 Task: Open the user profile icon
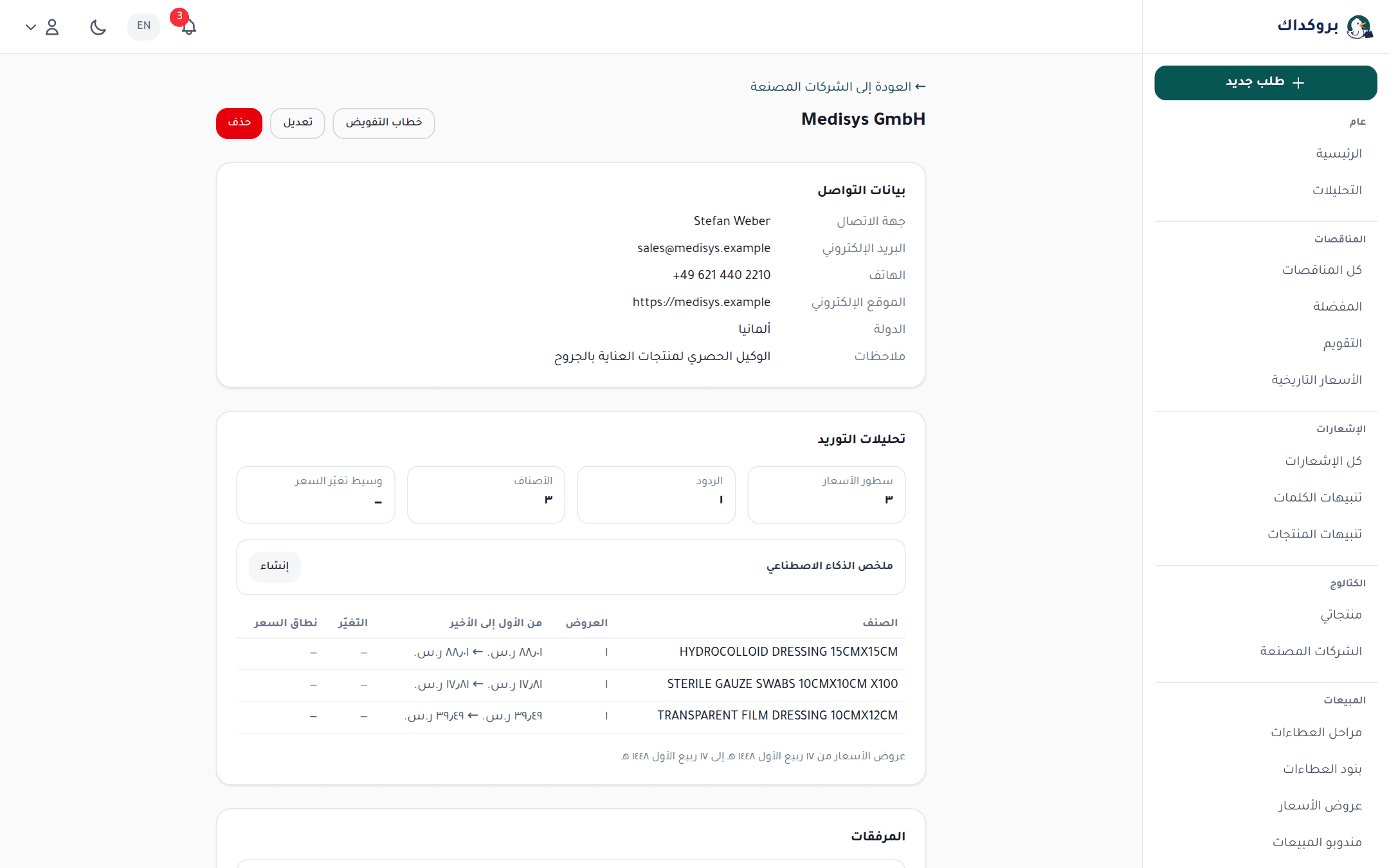click(52, 26)
